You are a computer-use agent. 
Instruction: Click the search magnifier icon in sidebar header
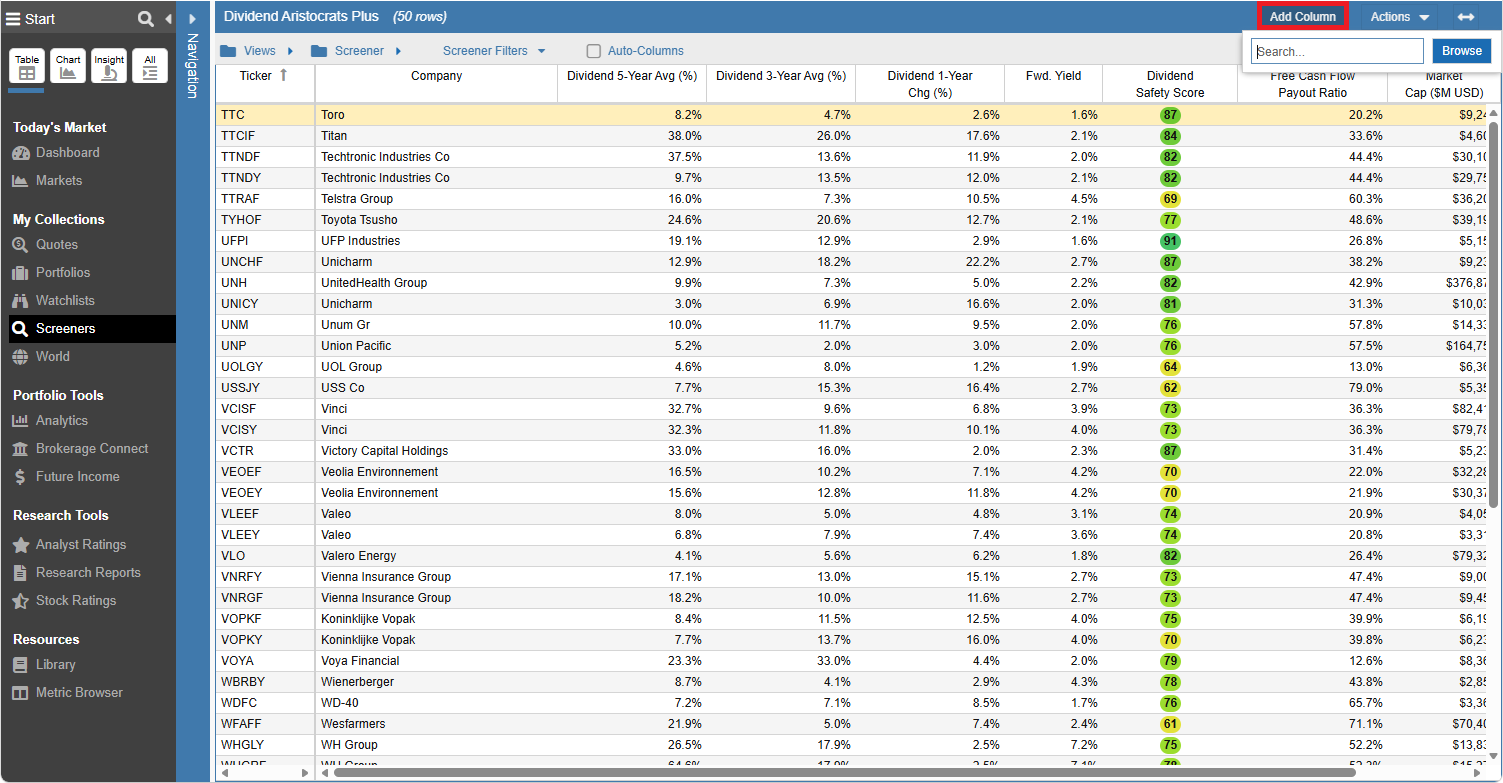click(146, 19)
